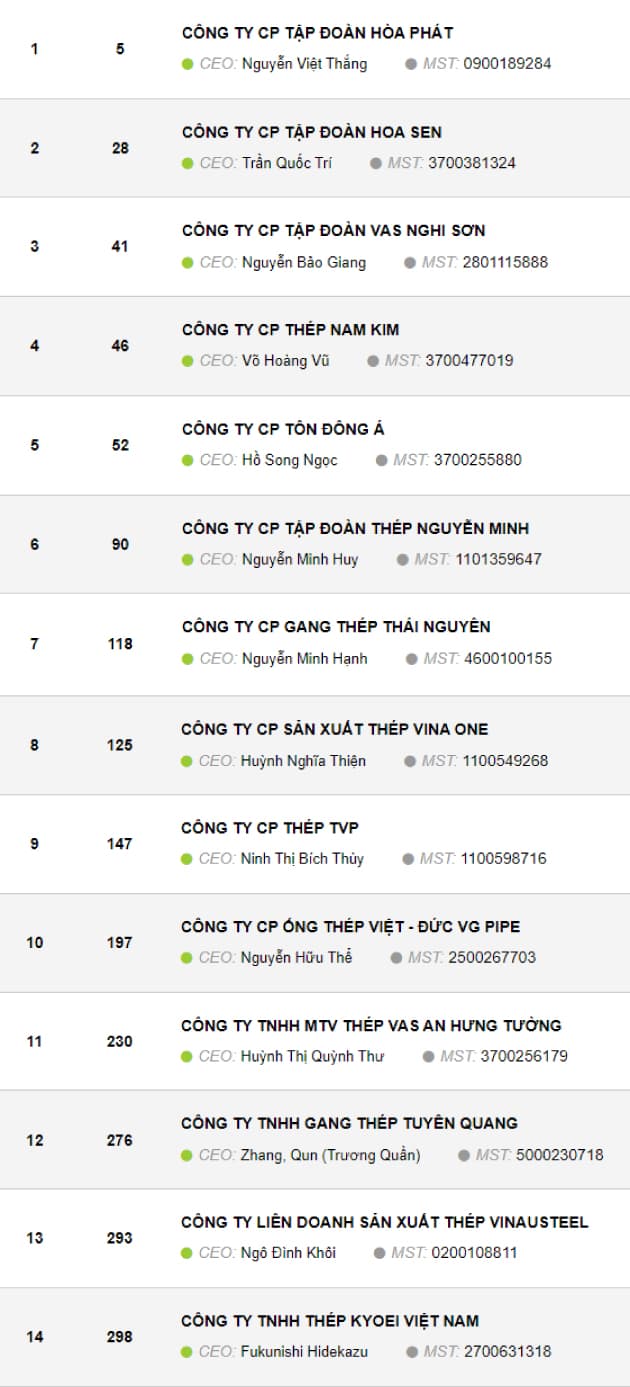Click the green dot next to Hồ Song Ngọc
The width and height of the screenshot is (630, 1387).
tap(187, 460)
